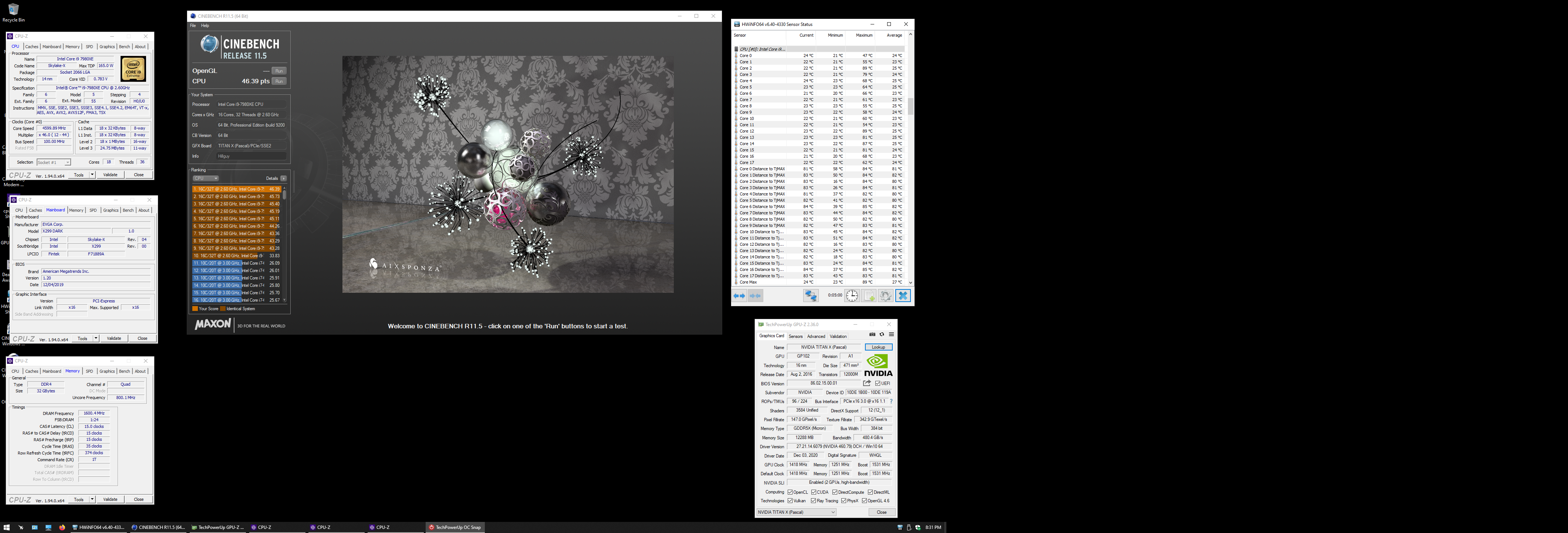Image resolution: width=1568 pixels, height=533 pixels.
Task: Click the HWiNFO collapse columns arrows icon
Action: [x=756, y=295]
